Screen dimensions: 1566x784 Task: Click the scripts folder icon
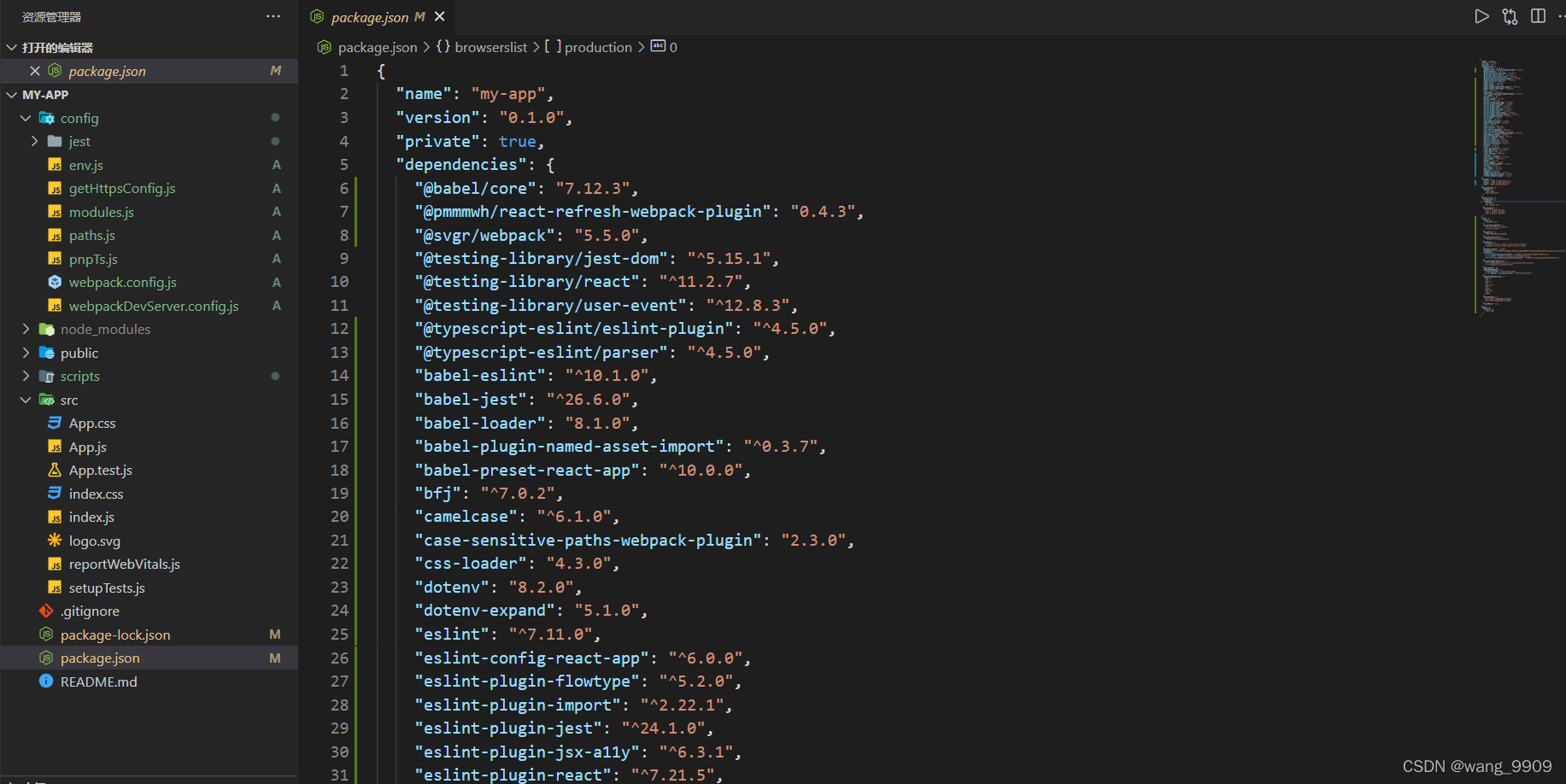click(x=46, y=376)
